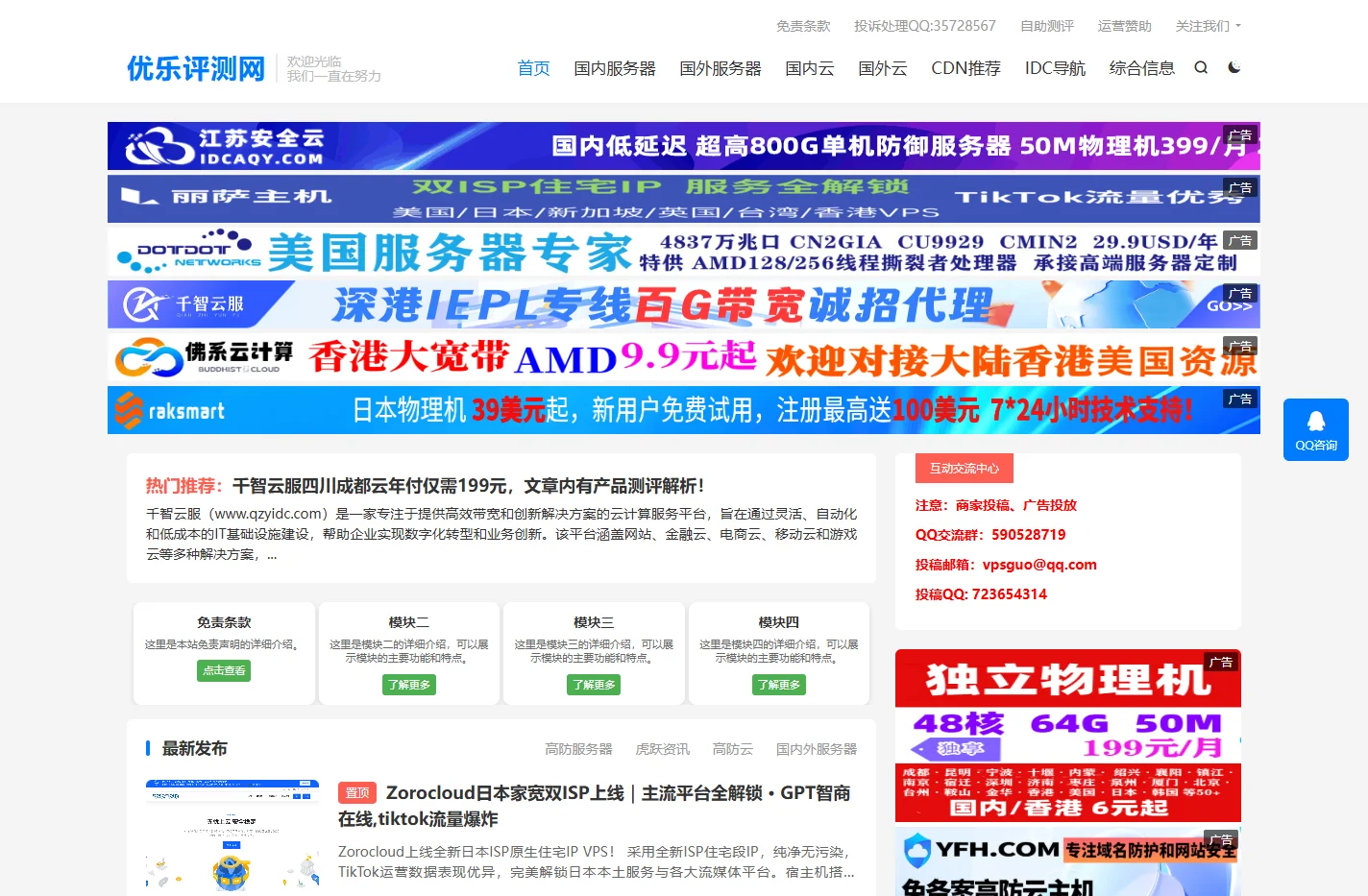The height and width of the screenshot is (896, 1368).
Task: Open CDN推荐 navigation item
Action: pyautogui.click(x=965, y=68)
